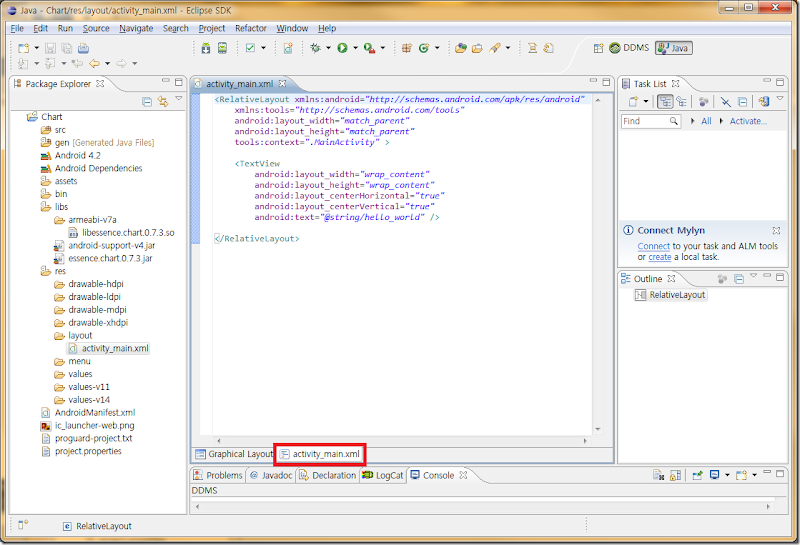This screenshot has width=800, height=545.
Task: Click Collapse All icon in Task List
Action: point(743,102)
